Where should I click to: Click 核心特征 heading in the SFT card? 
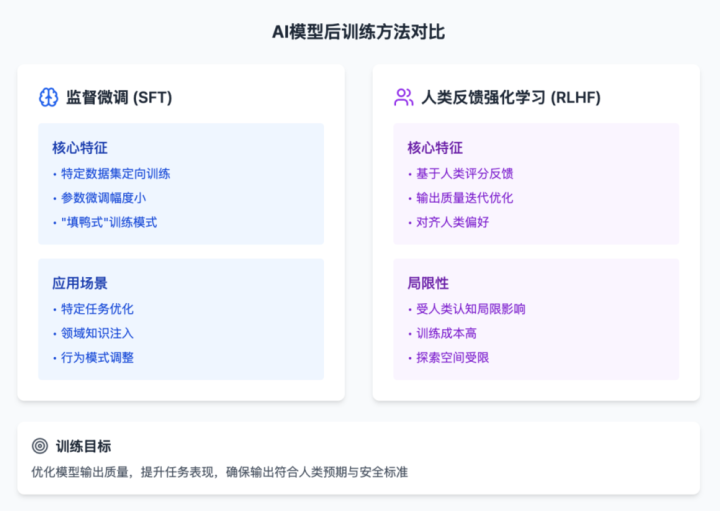click(x=80, y=148)
